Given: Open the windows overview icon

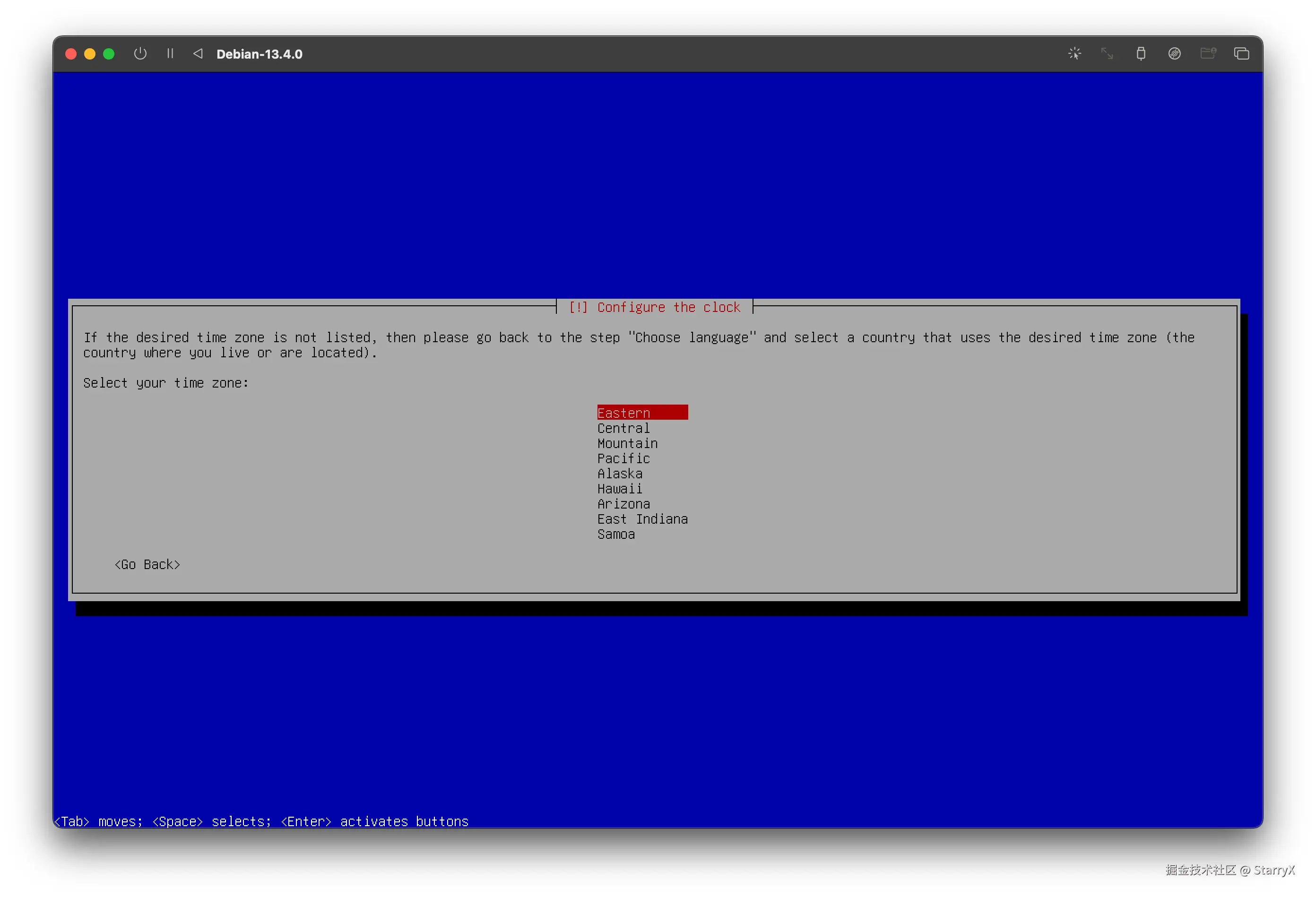Looking at the screenshot, I should coord(1241,54).
